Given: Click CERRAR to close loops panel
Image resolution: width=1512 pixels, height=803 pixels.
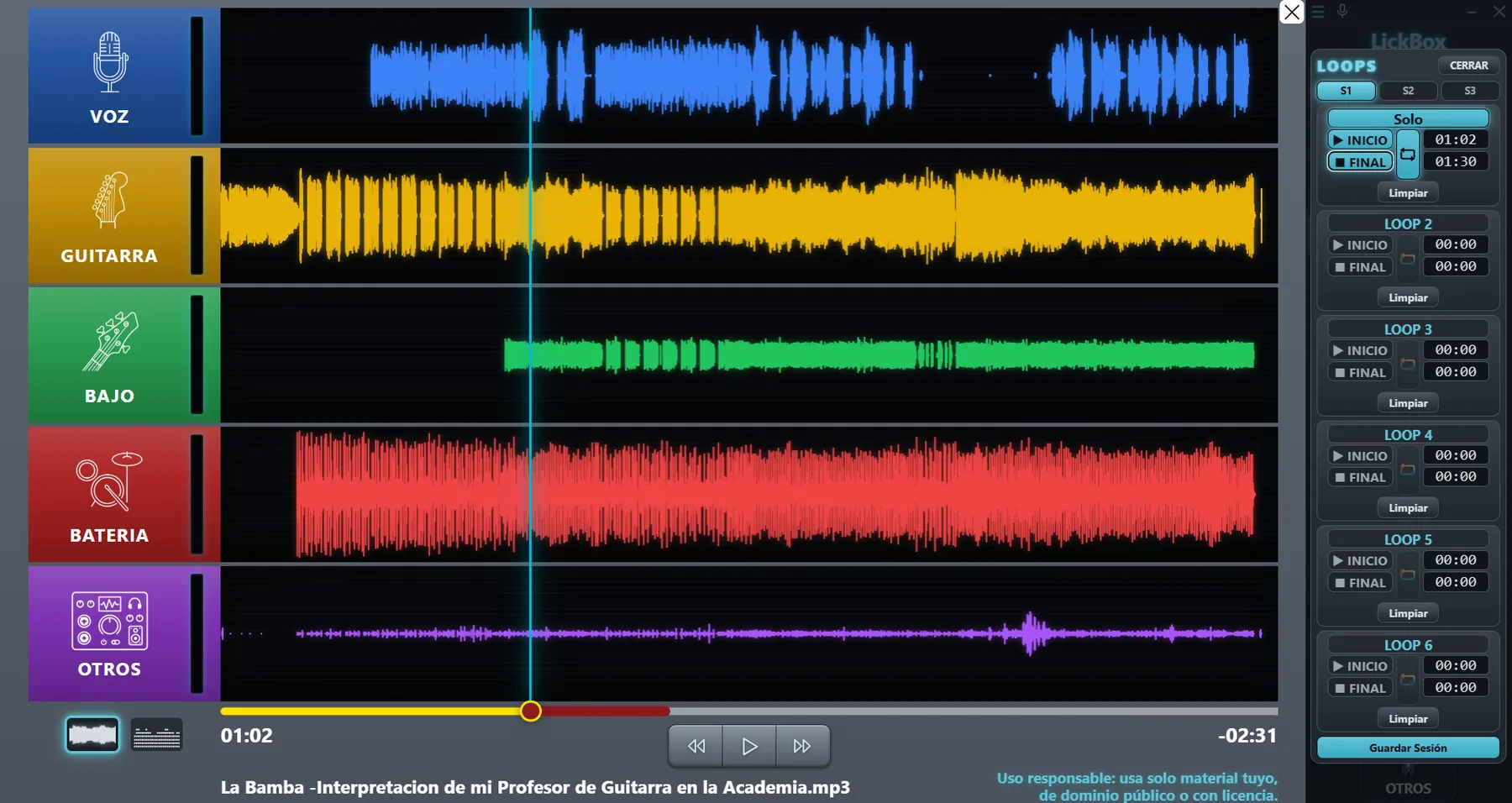Looking at the screenshot, I should (1468, 66).
